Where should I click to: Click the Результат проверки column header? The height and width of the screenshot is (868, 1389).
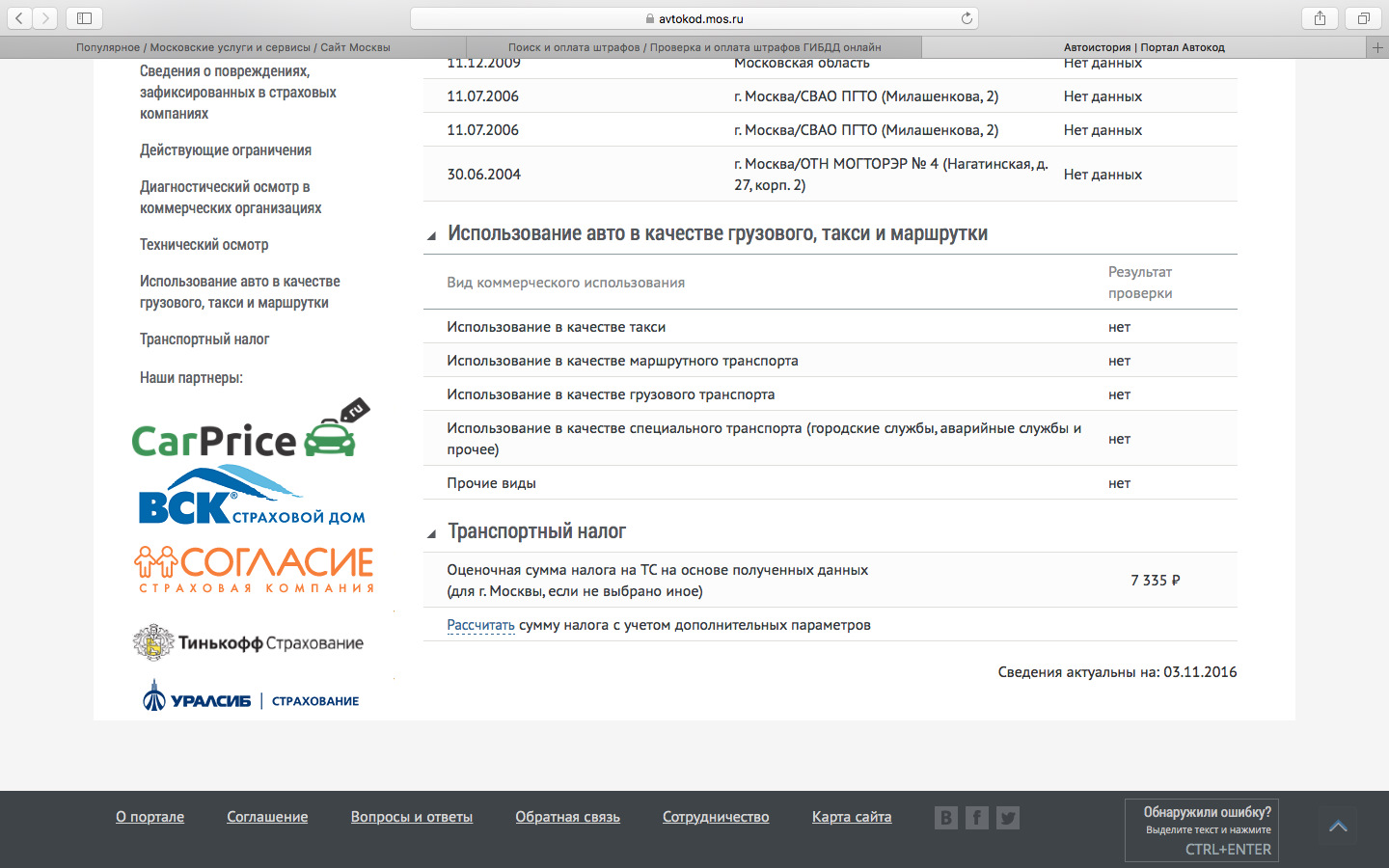coord(1140,283)
